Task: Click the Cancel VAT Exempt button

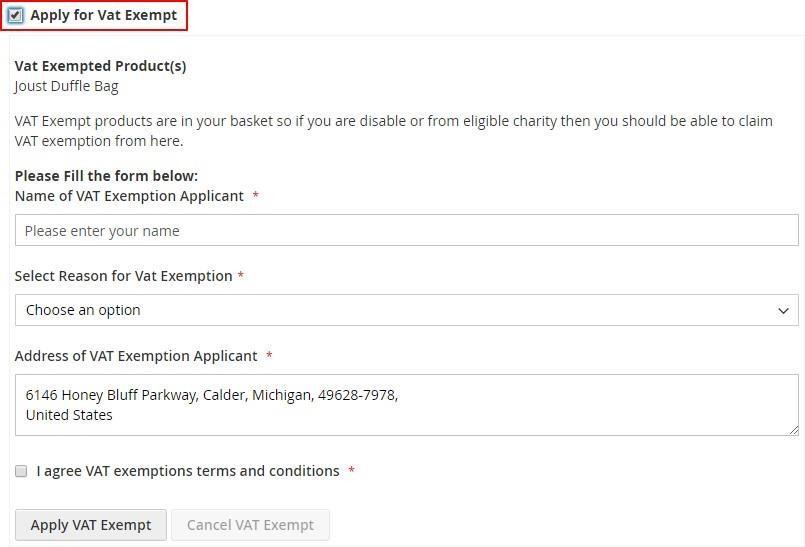Action: tap(250, 525)
